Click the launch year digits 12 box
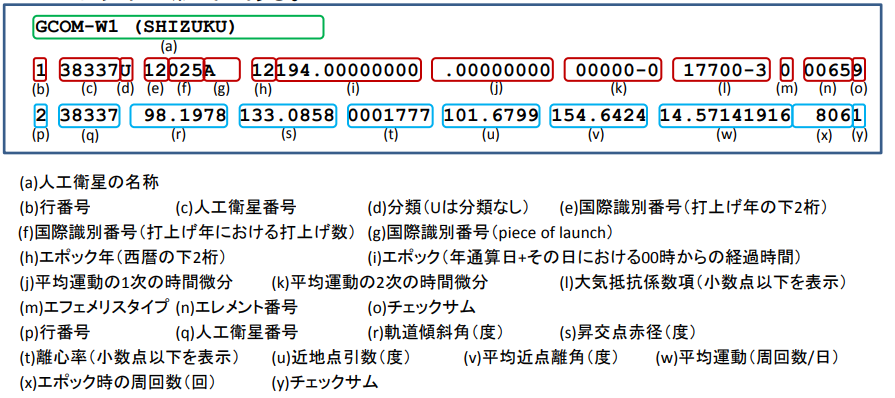Image resolution: width=895 pixels, height=398 pixels. tap(156, 70)
